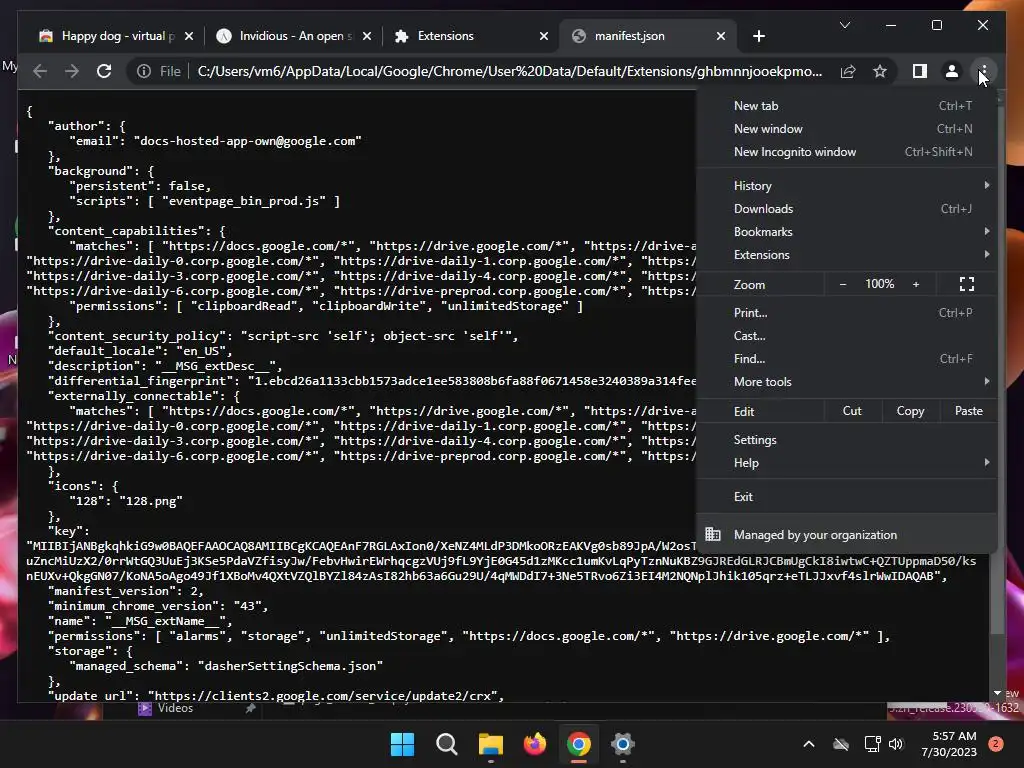Click the network tray icon

tap(872, 744)
